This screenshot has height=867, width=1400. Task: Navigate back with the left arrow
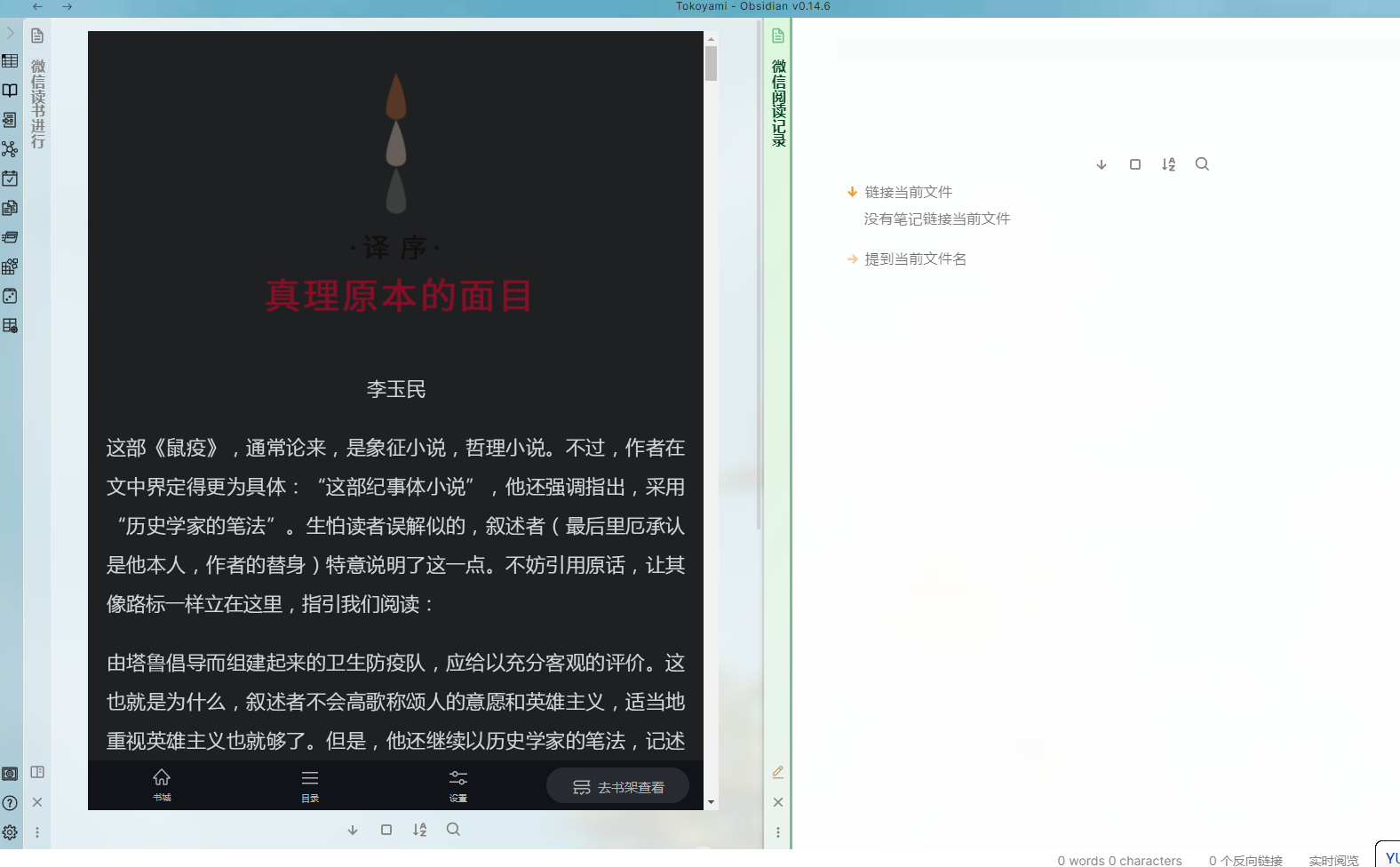[x=37, y=6]
